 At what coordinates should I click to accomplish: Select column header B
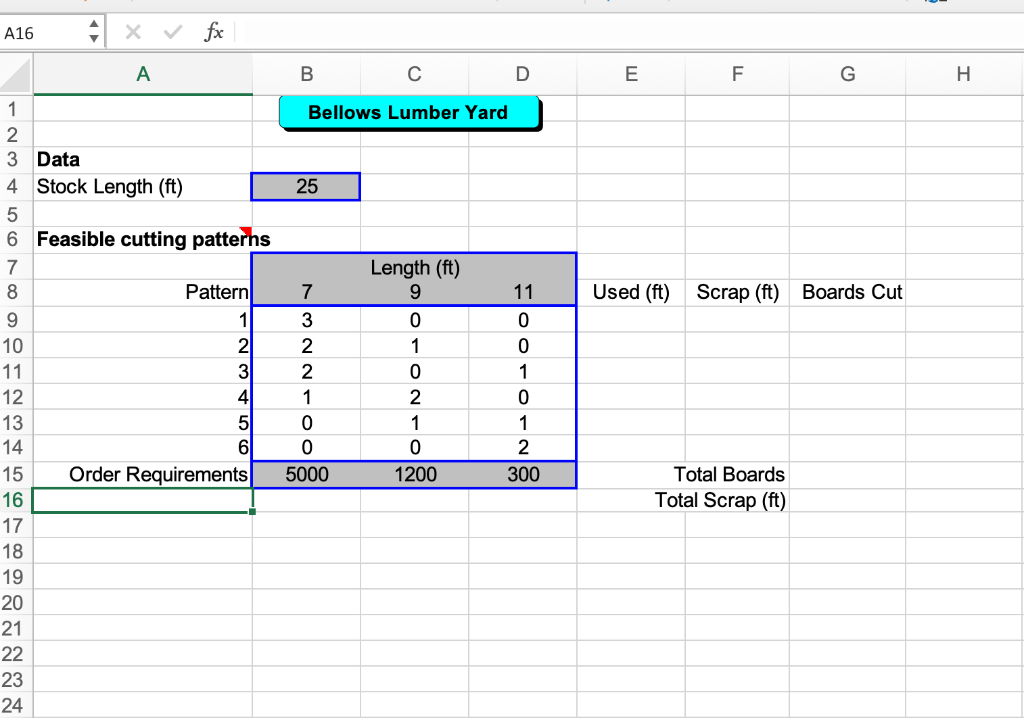tap(306, 74)
